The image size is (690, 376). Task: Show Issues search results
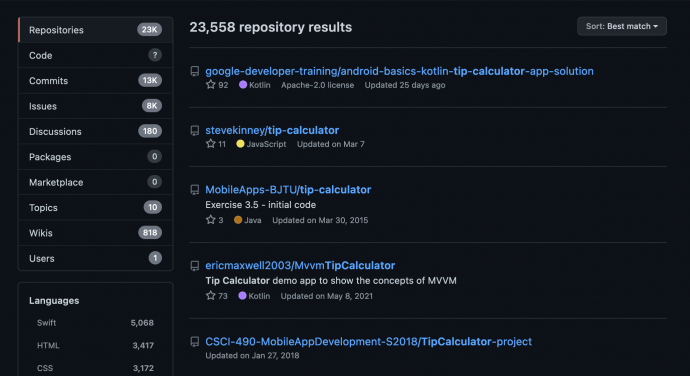95,106
